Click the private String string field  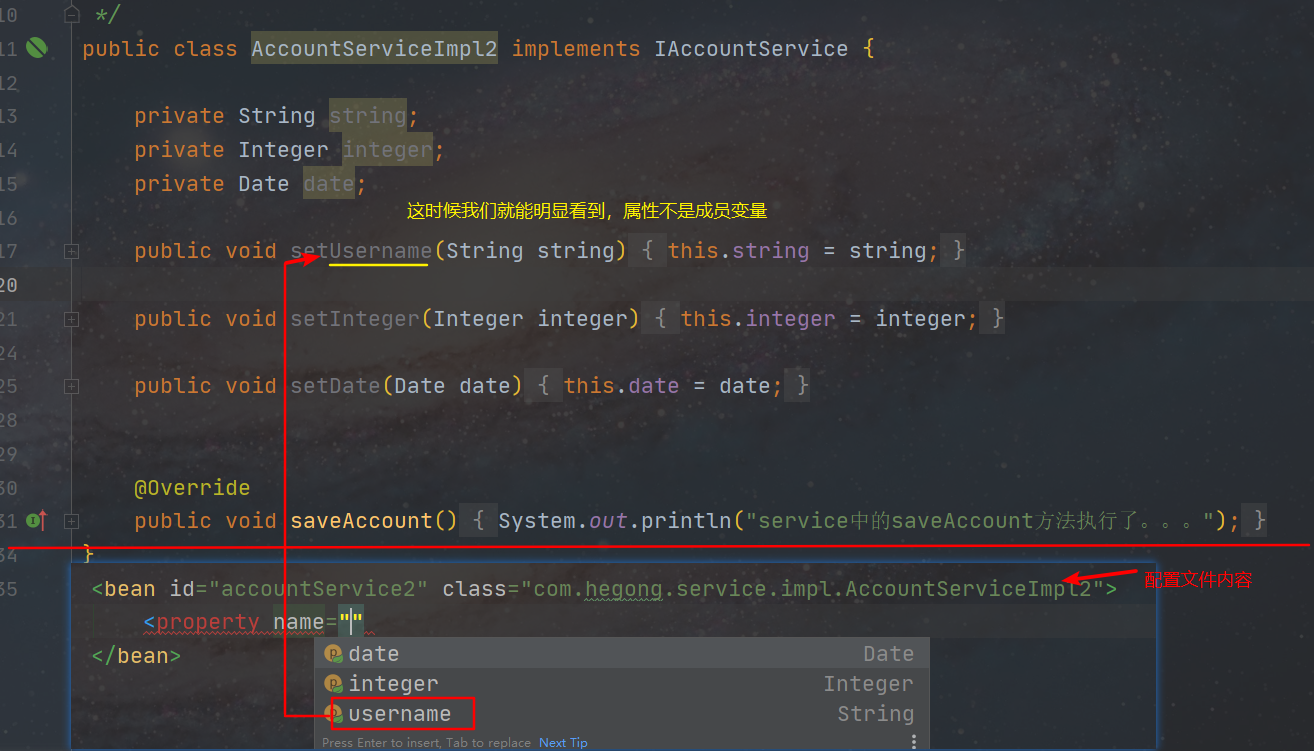click(x=277, y=116)
